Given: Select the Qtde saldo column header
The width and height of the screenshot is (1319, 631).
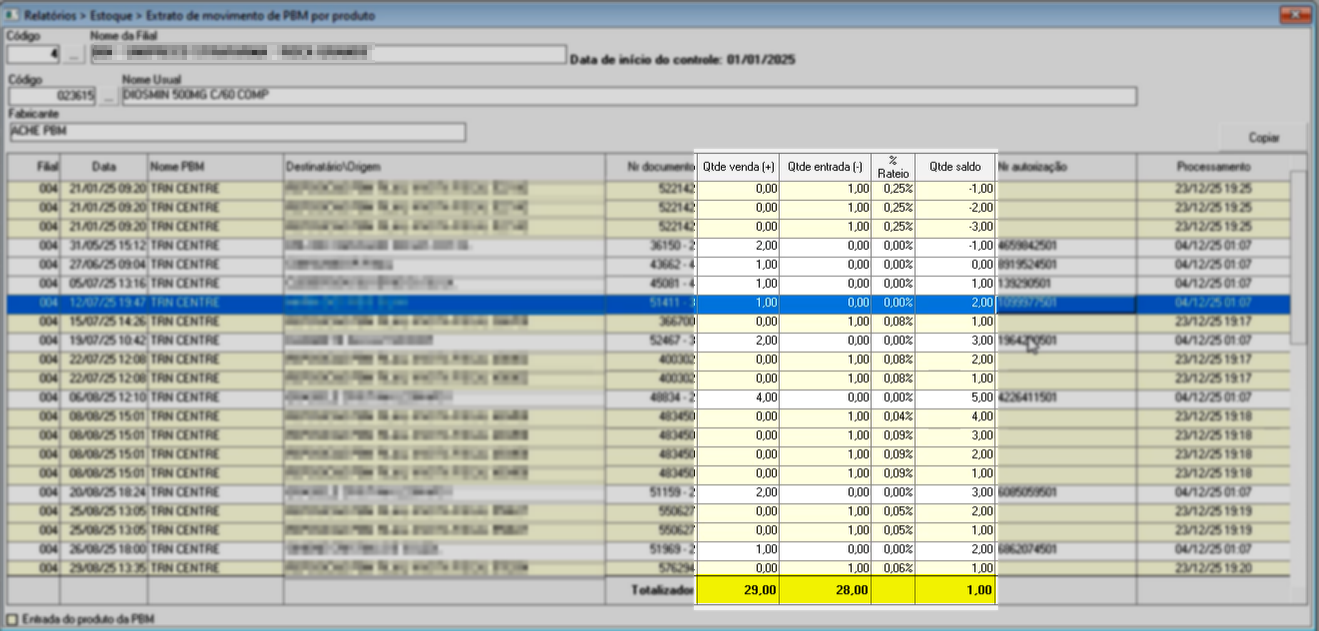Looking at the screenshot, I should pyautogui.click(x=954, y=166).
